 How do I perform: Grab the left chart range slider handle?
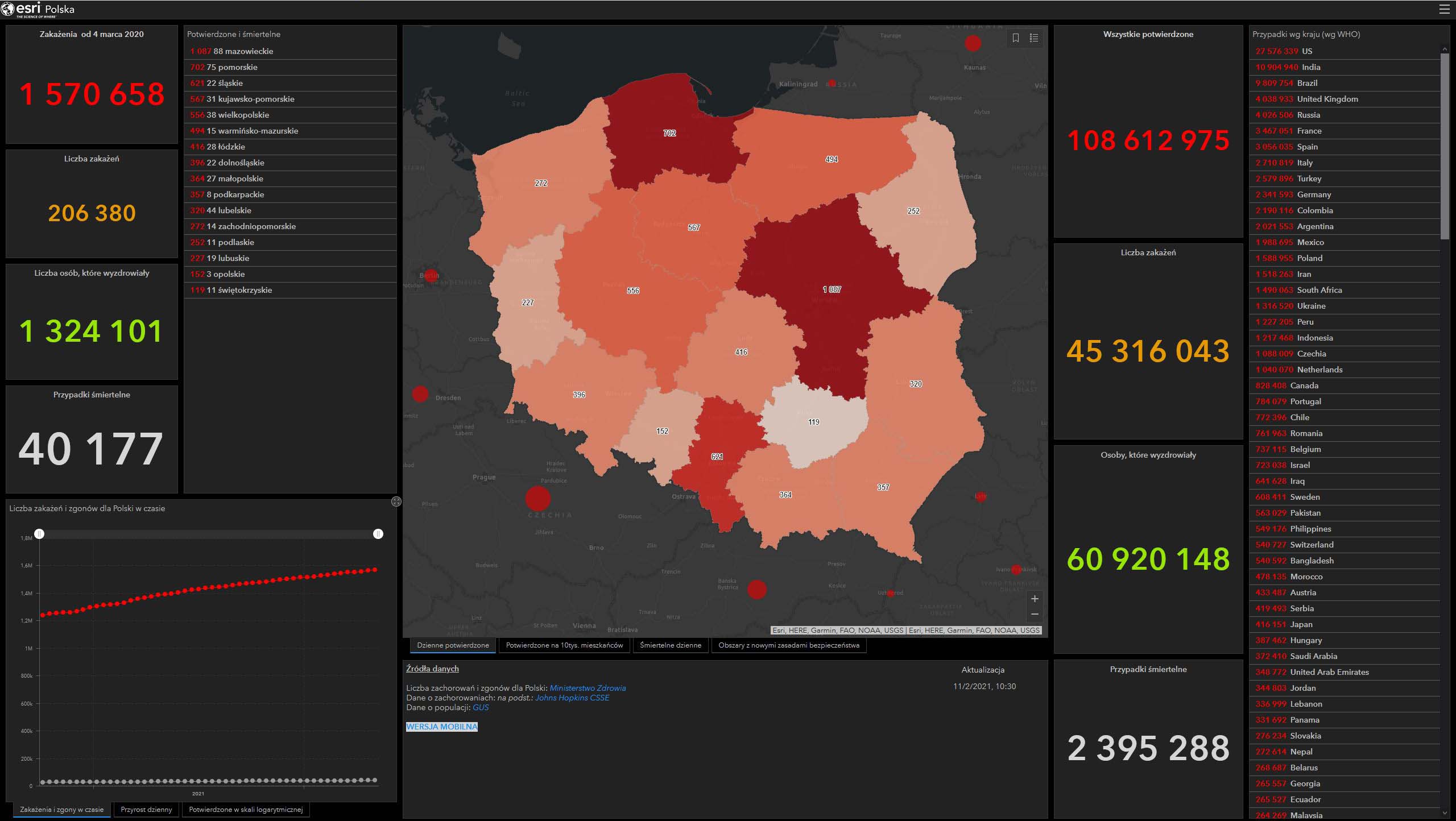coord(39,534)
